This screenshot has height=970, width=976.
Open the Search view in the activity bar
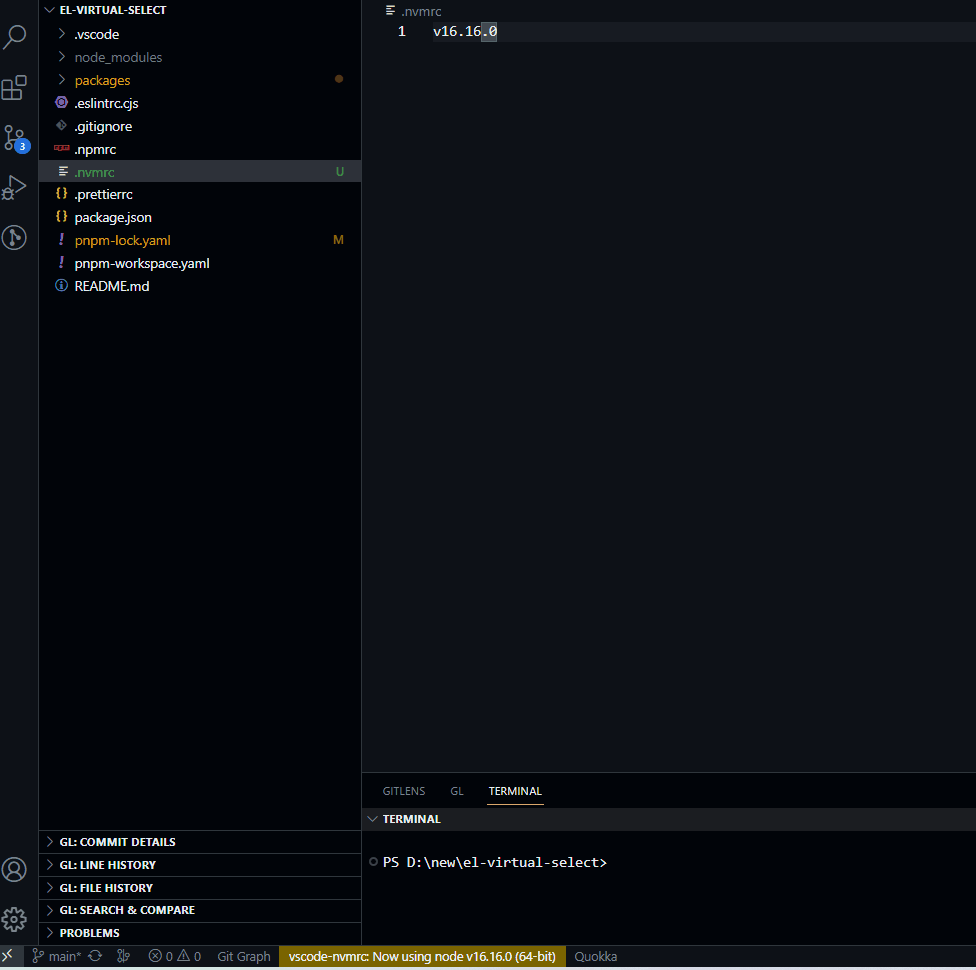tap(14, 36)
